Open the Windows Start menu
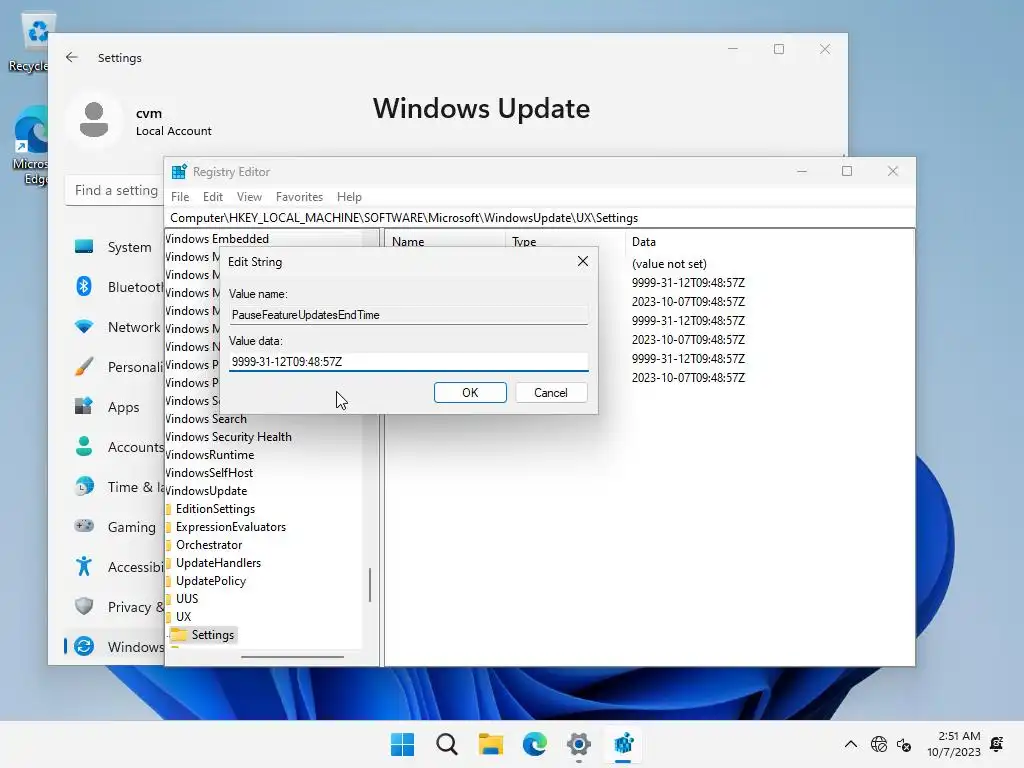The image size is (1024, 768). (x=402, y=744)
